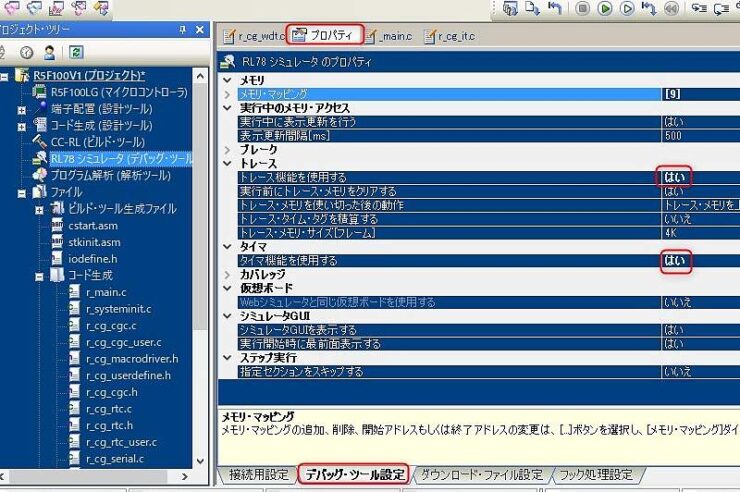740x492 pixels.
Task: Collapse the トレース property section
Action: [x=228, y=163]
